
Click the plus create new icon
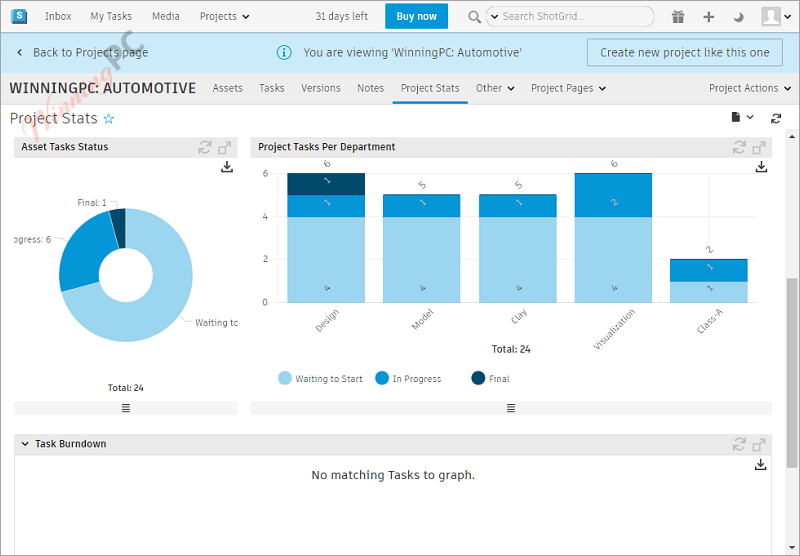click(x=708, y=17)
